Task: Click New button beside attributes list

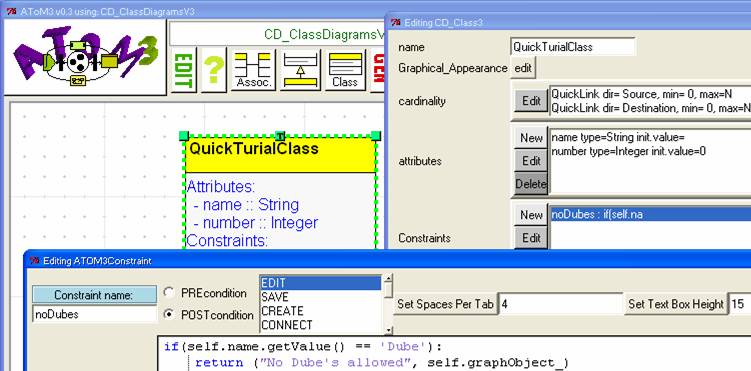Action: [531, 138]
